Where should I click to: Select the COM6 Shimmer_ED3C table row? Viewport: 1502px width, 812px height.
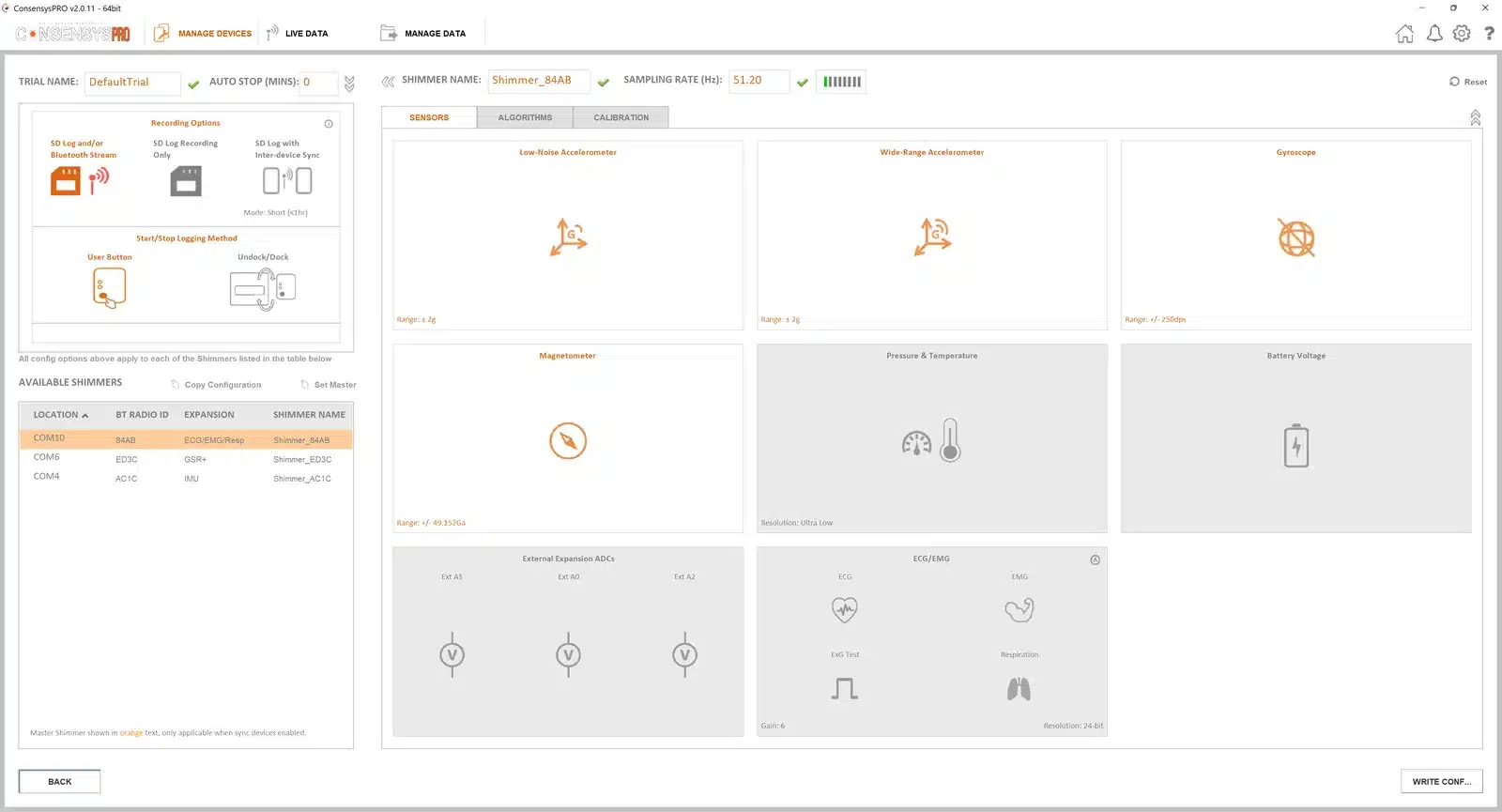(x=186, y=458)
